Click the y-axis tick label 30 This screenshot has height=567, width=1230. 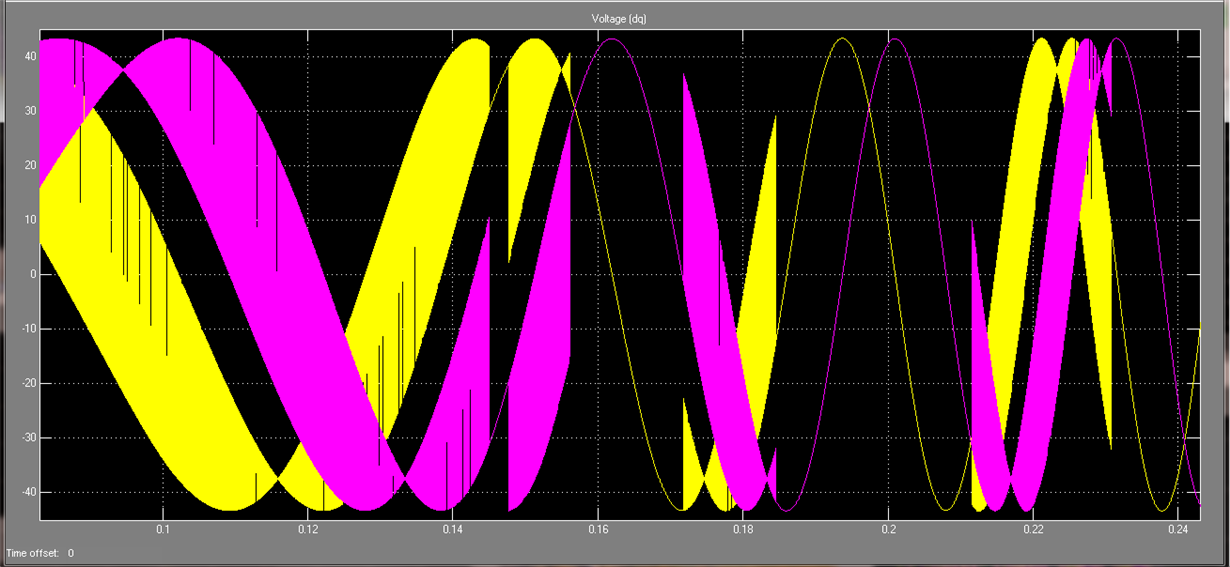[30, 111]
